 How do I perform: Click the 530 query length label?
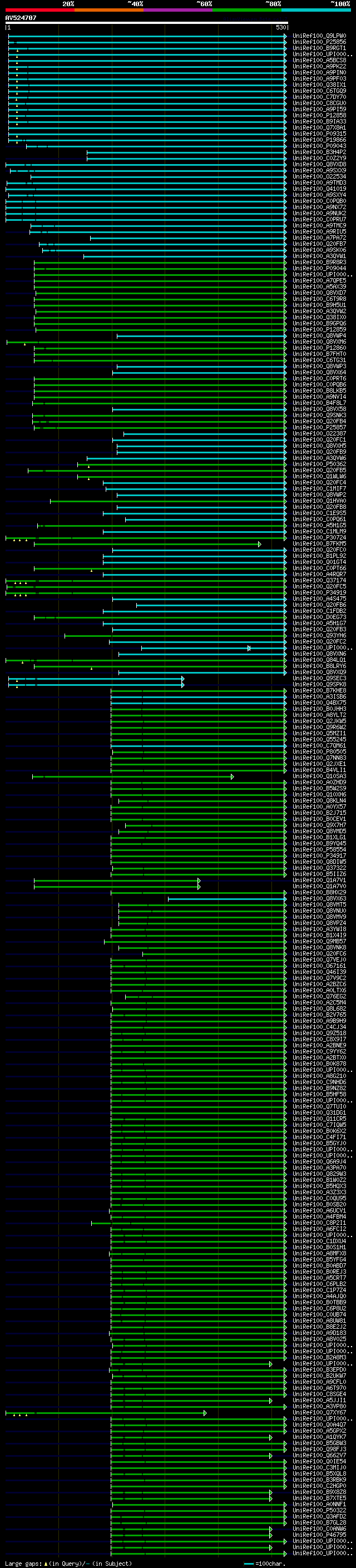(x=280, y=27)
